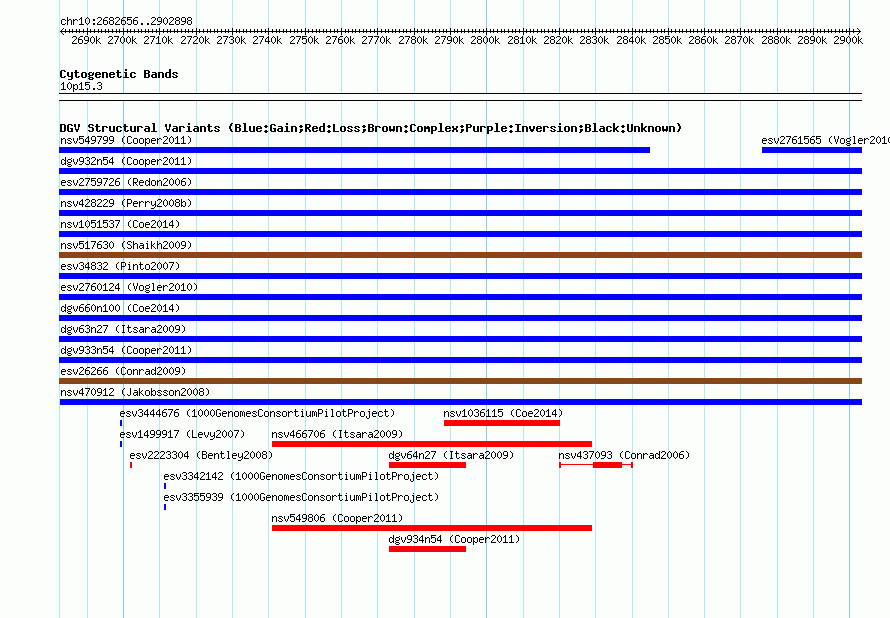Select the dgv934n54 red loss bar
Viewport: 890px width, 618px height.
tap(427, 549)
